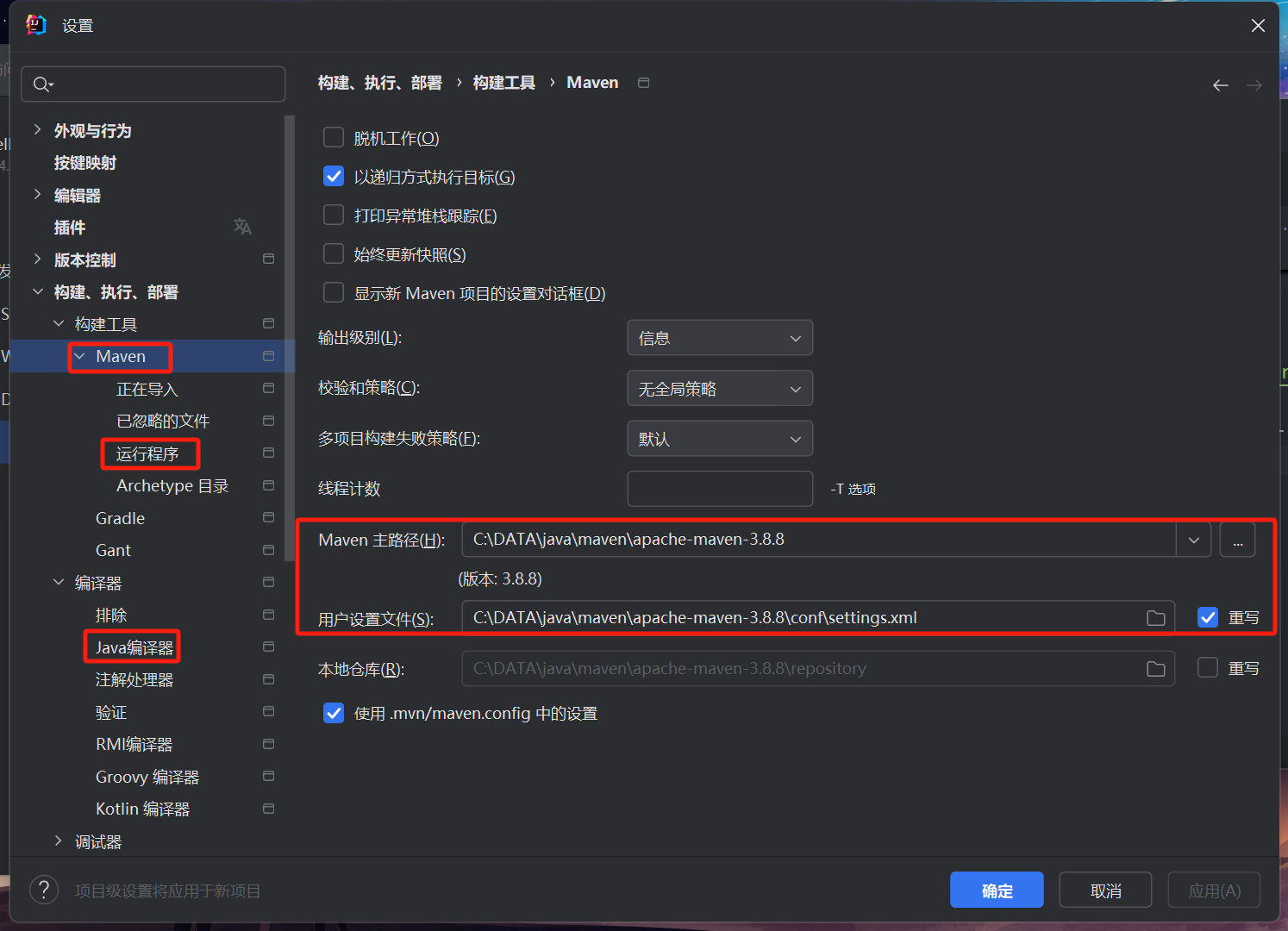Click folder icon beside 本地仓库 field
1288x931 pixels.
(x=1155, y=668)
